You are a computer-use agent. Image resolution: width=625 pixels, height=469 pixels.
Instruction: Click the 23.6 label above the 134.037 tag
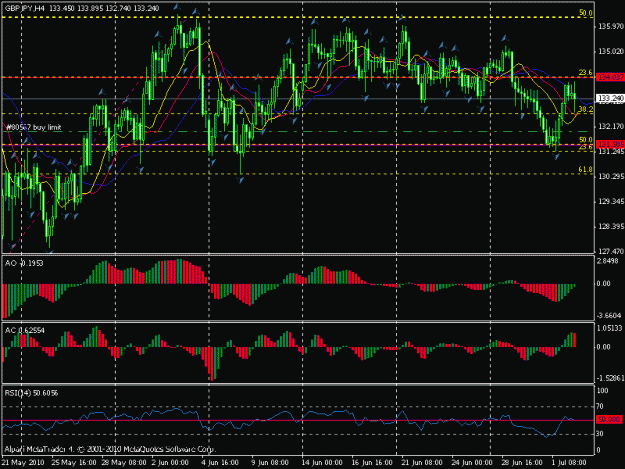[x=585, y=73]
